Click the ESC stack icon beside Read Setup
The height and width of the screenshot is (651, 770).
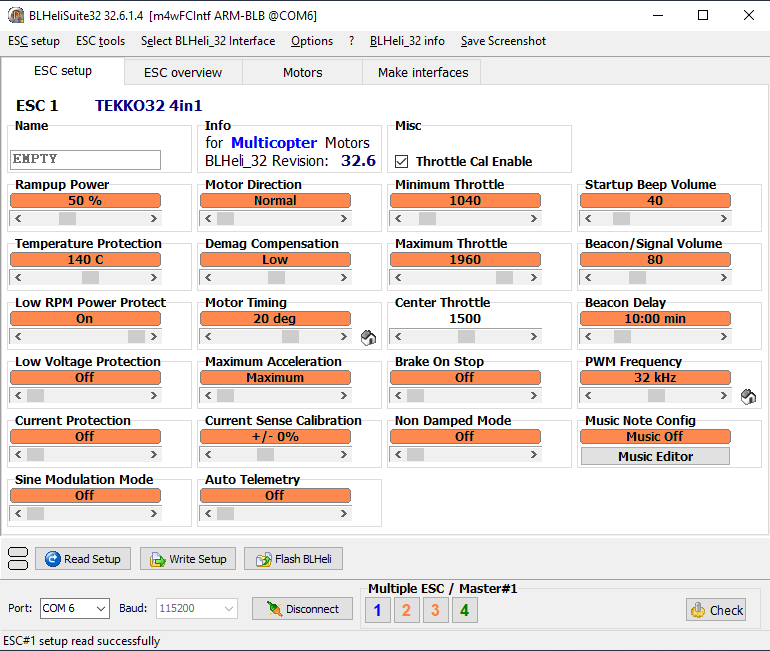[18, 559]
